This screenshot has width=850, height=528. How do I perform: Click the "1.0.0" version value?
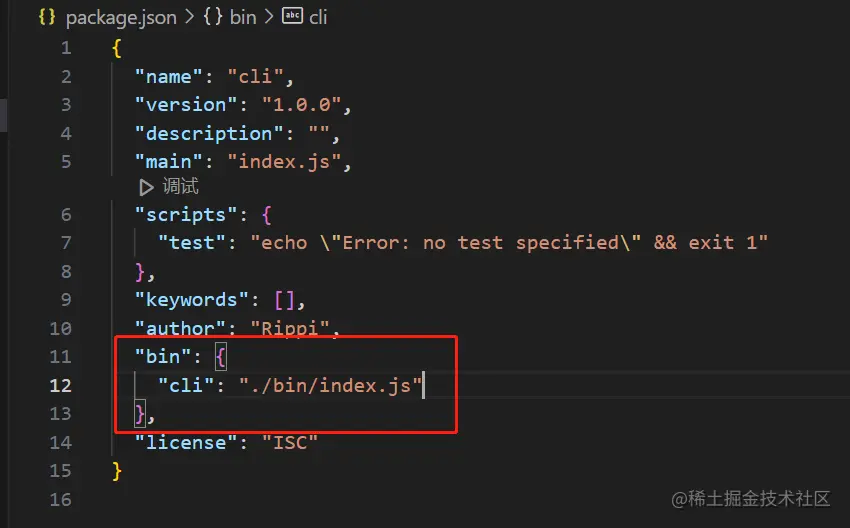(307, 105)
